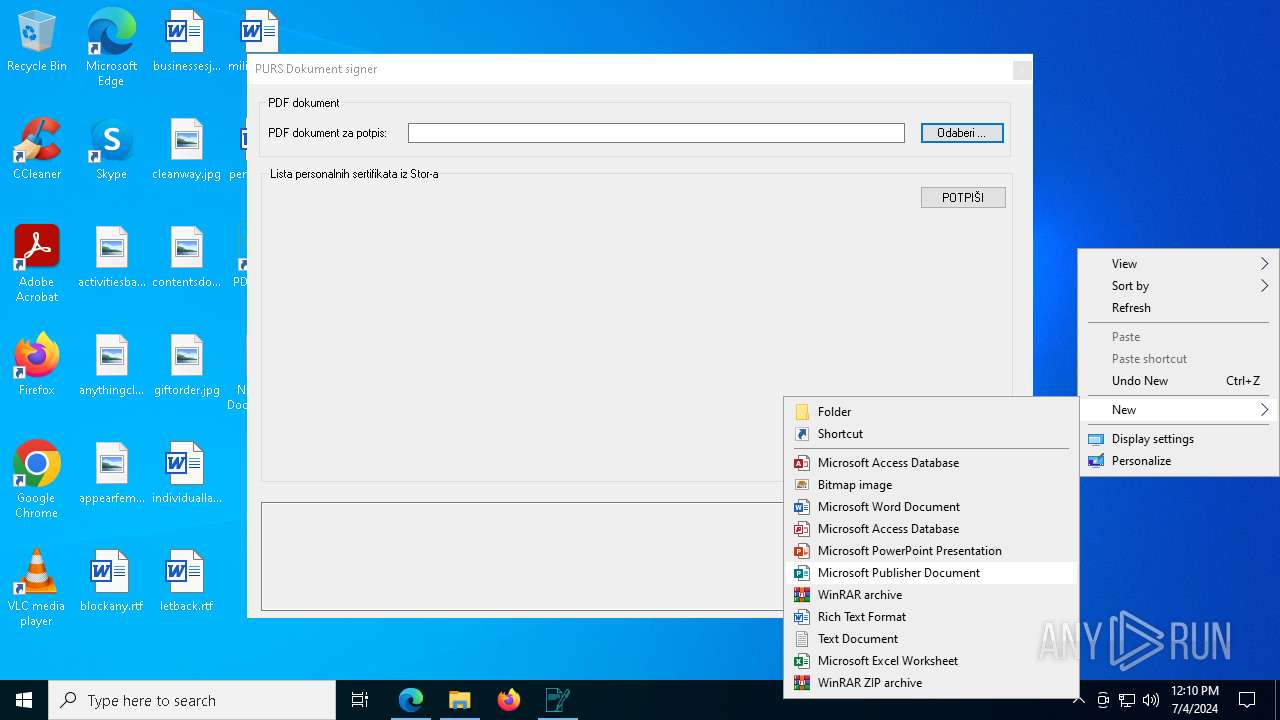
Task: Click the clock showing 12:10 PM
Action: (x=1194, y=700)
